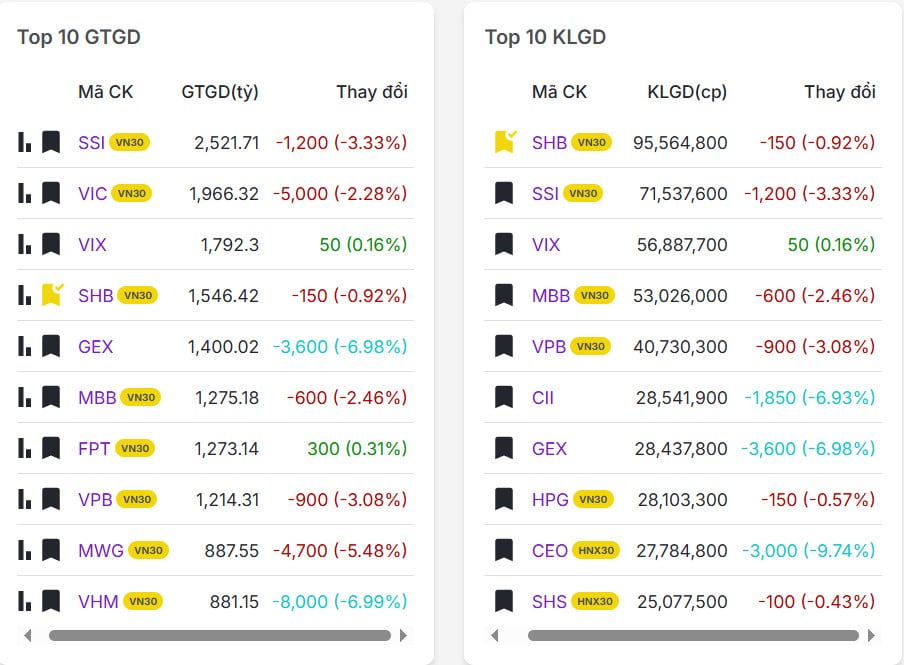Toggle bookmark for HPG stock

coord(504,499)
